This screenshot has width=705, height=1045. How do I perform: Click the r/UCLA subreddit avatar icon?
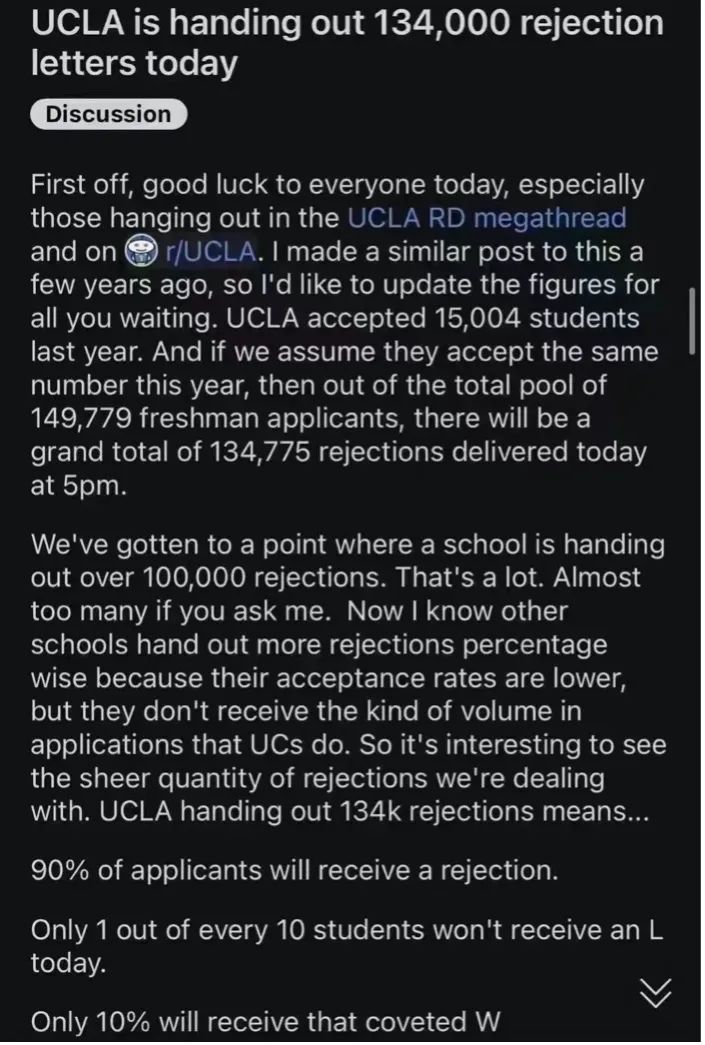point(141,251)
